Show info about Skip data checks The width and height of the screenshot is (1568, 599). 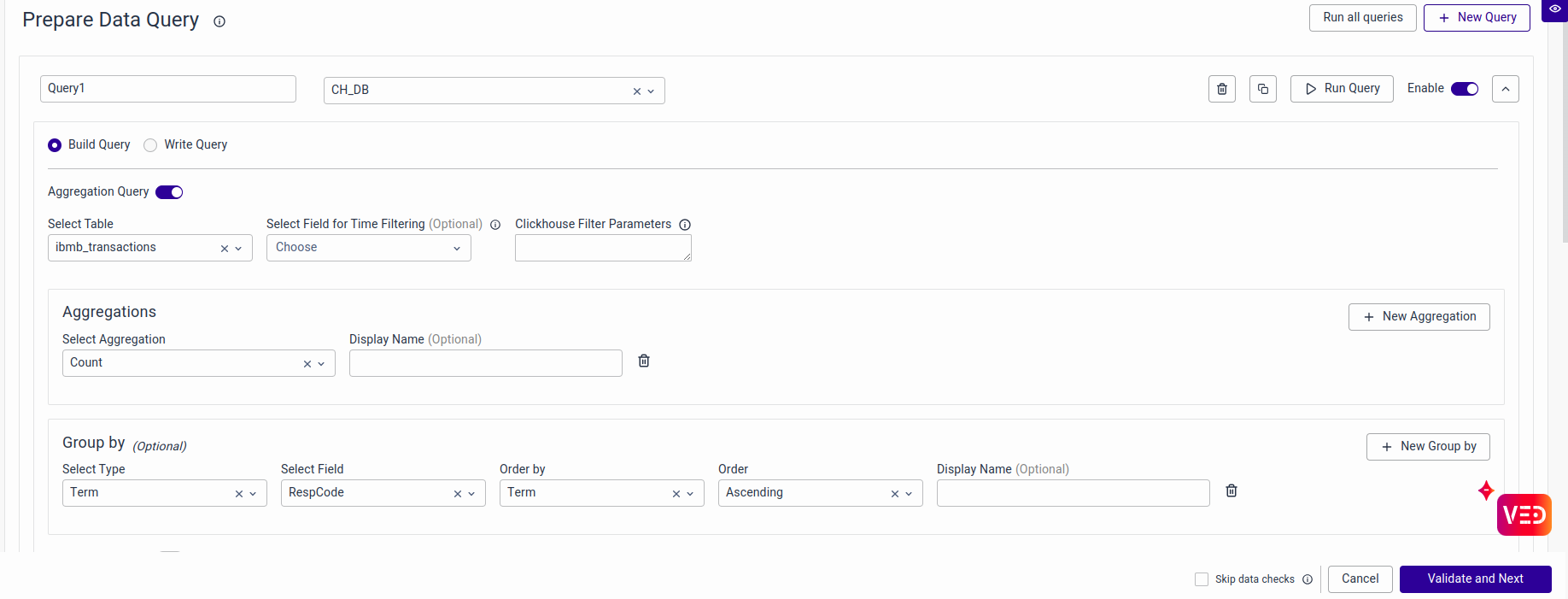click(x=1308, y=579)
